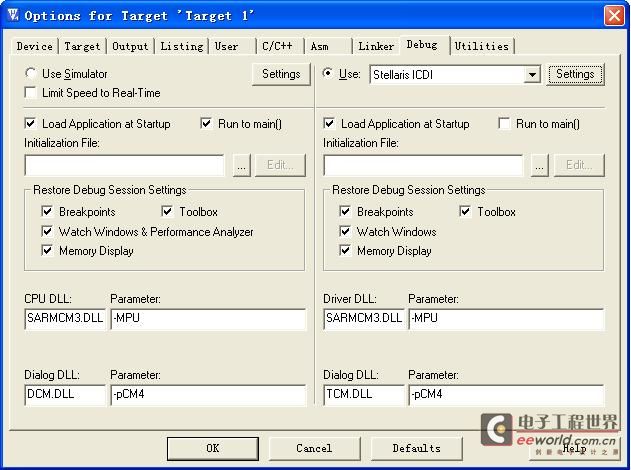
Task: Open the Help button
Action: pyautogui.click(x=574, y=449)
